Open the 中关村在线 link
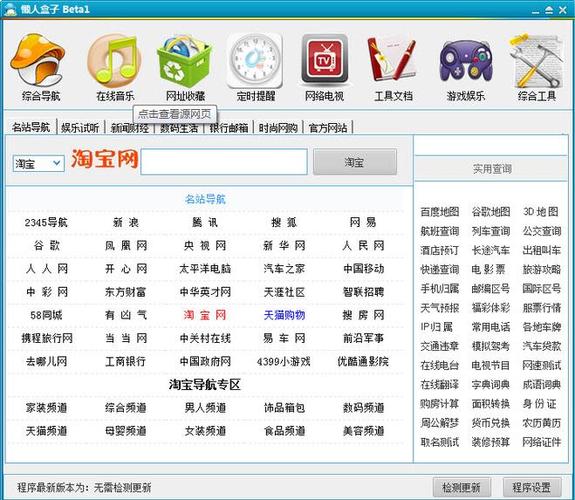The width and height of the screenshot is (575, 500). click(205, 338)
